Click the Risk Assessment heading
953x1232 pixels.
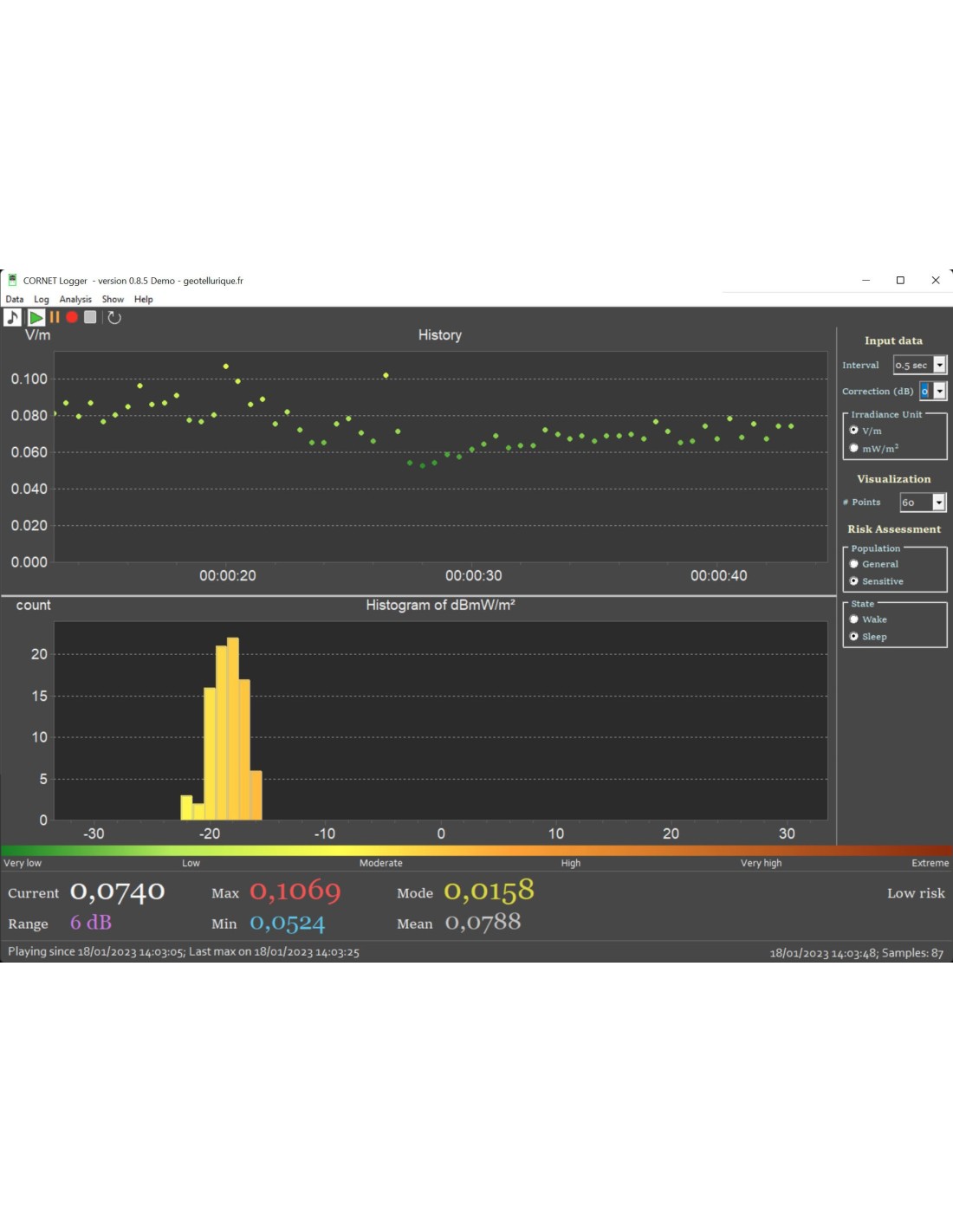click(894, 529)
